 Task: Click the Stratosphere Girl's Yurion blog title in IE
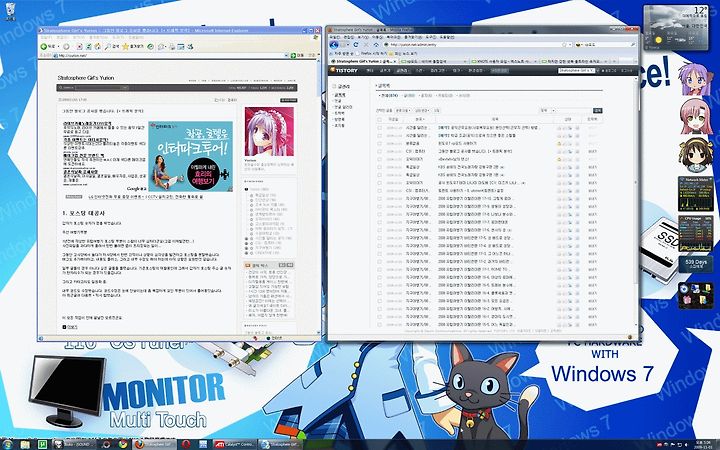click(x=86, y=78)
